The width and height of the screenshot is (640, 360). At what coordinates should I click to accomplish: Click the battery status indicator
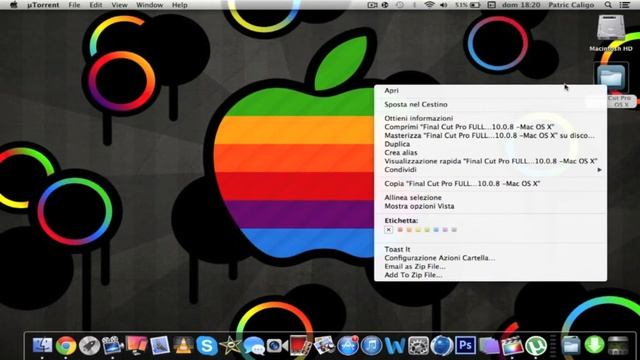[x=467, y=5]
